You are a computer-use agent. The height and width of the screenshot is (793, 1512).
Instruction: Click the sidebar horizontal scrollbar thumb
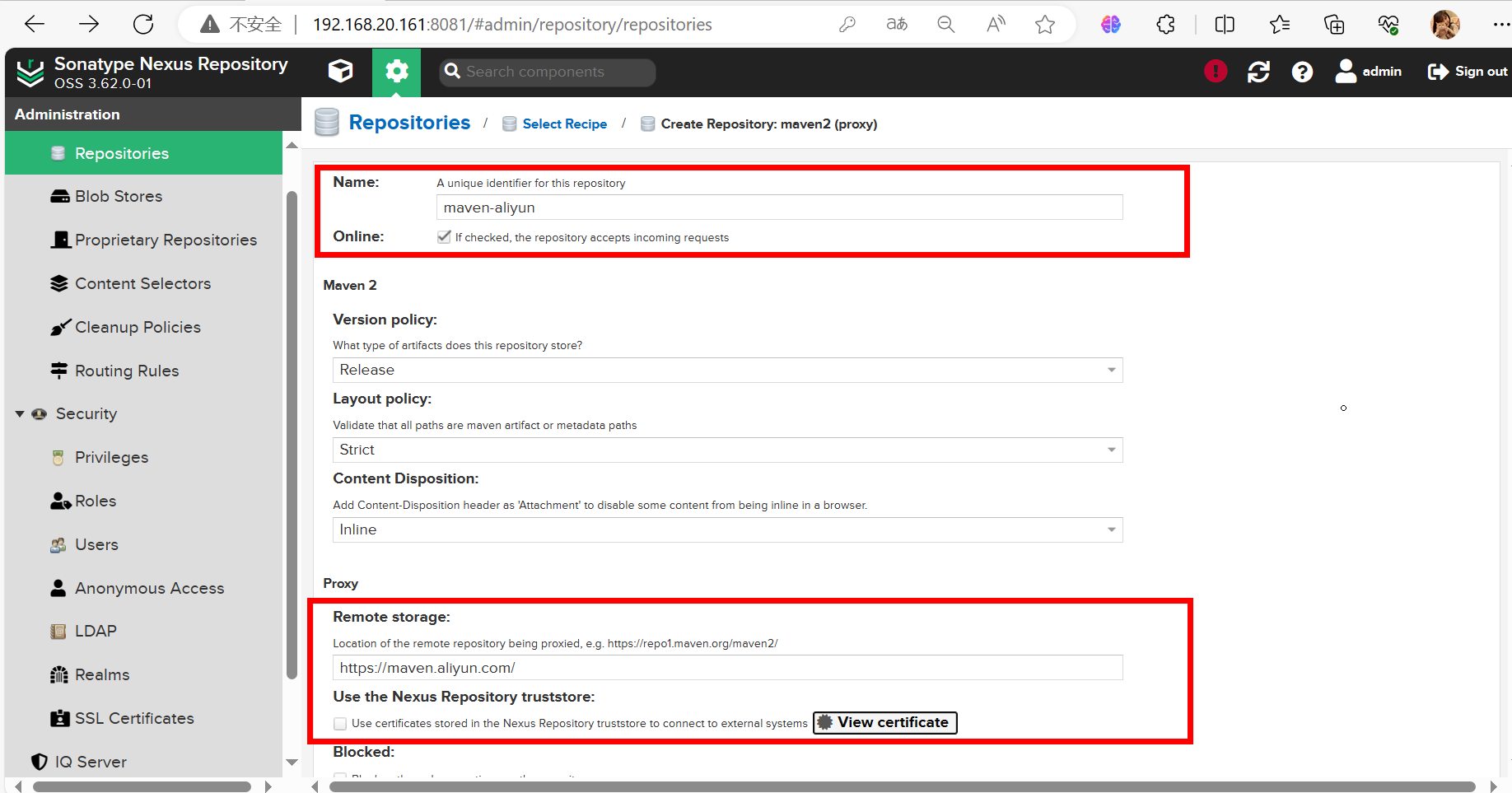pyautogui.click(x=142, y=786)
